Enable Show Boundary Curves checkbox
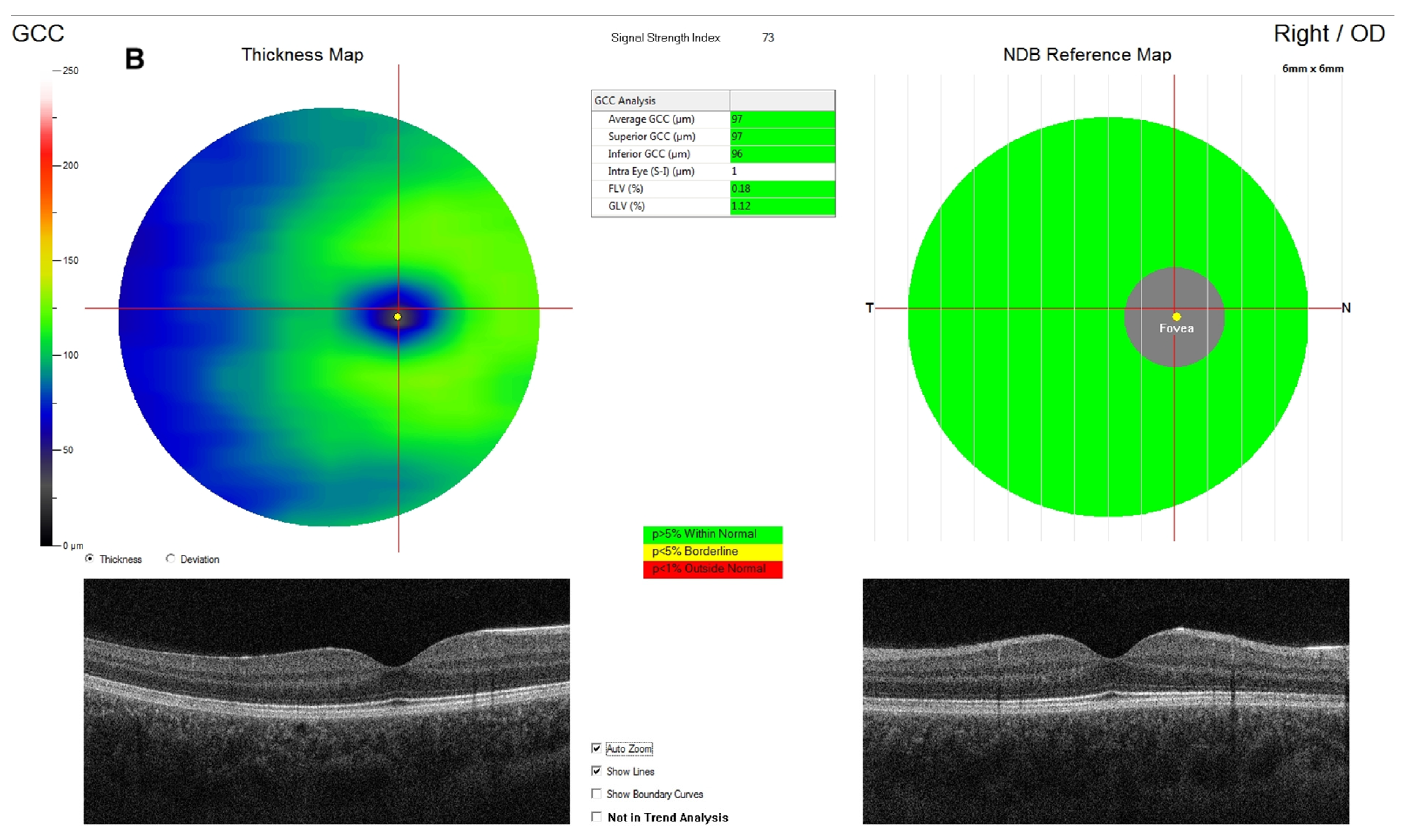The image size is (1406, 840). click(596, 794)
